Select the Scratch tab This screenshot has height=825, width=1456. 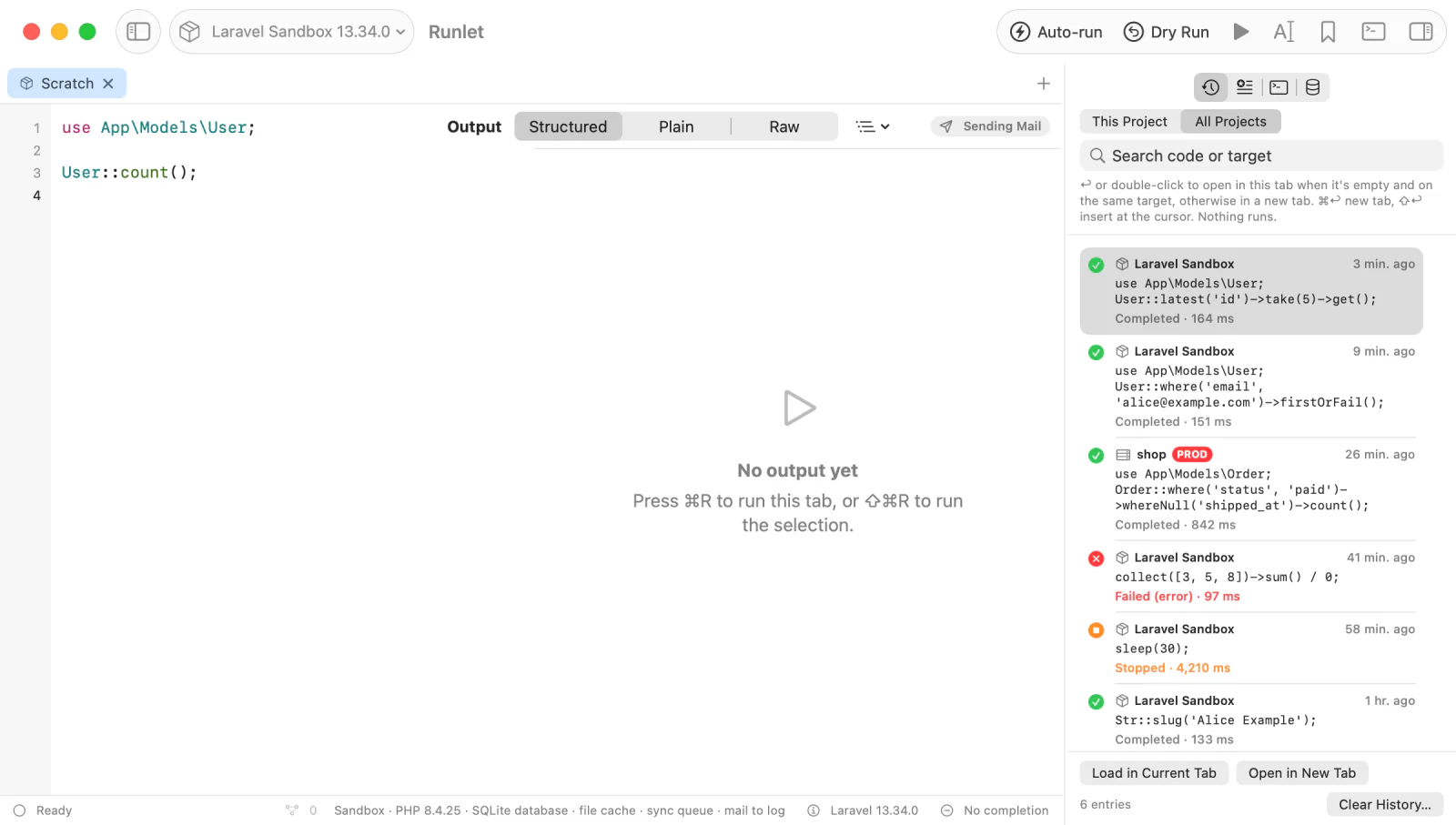pyautogui.click(x=66, y=84)
